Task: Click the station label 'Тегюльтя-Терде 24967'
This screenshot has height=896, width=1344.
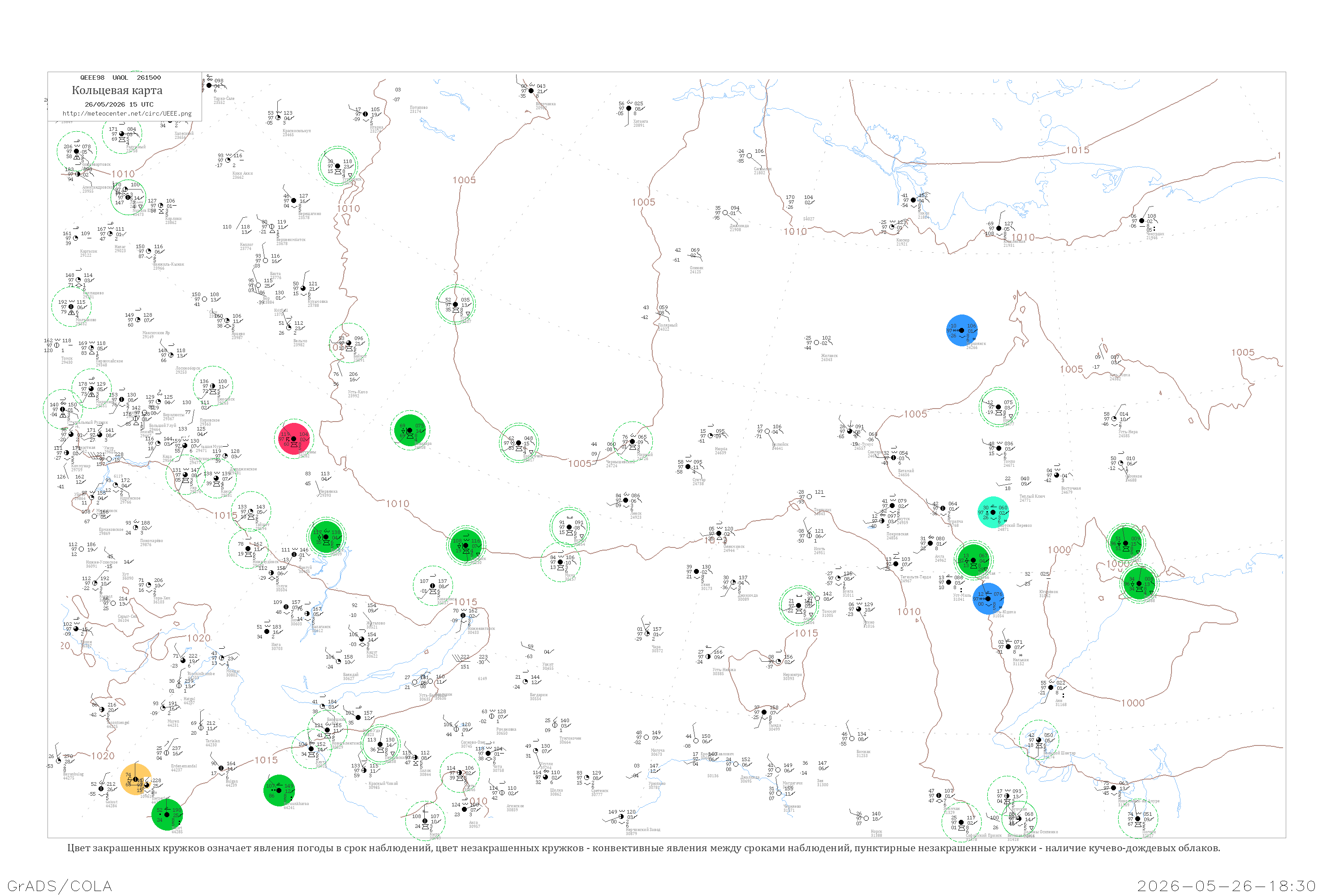Action: 915,579
